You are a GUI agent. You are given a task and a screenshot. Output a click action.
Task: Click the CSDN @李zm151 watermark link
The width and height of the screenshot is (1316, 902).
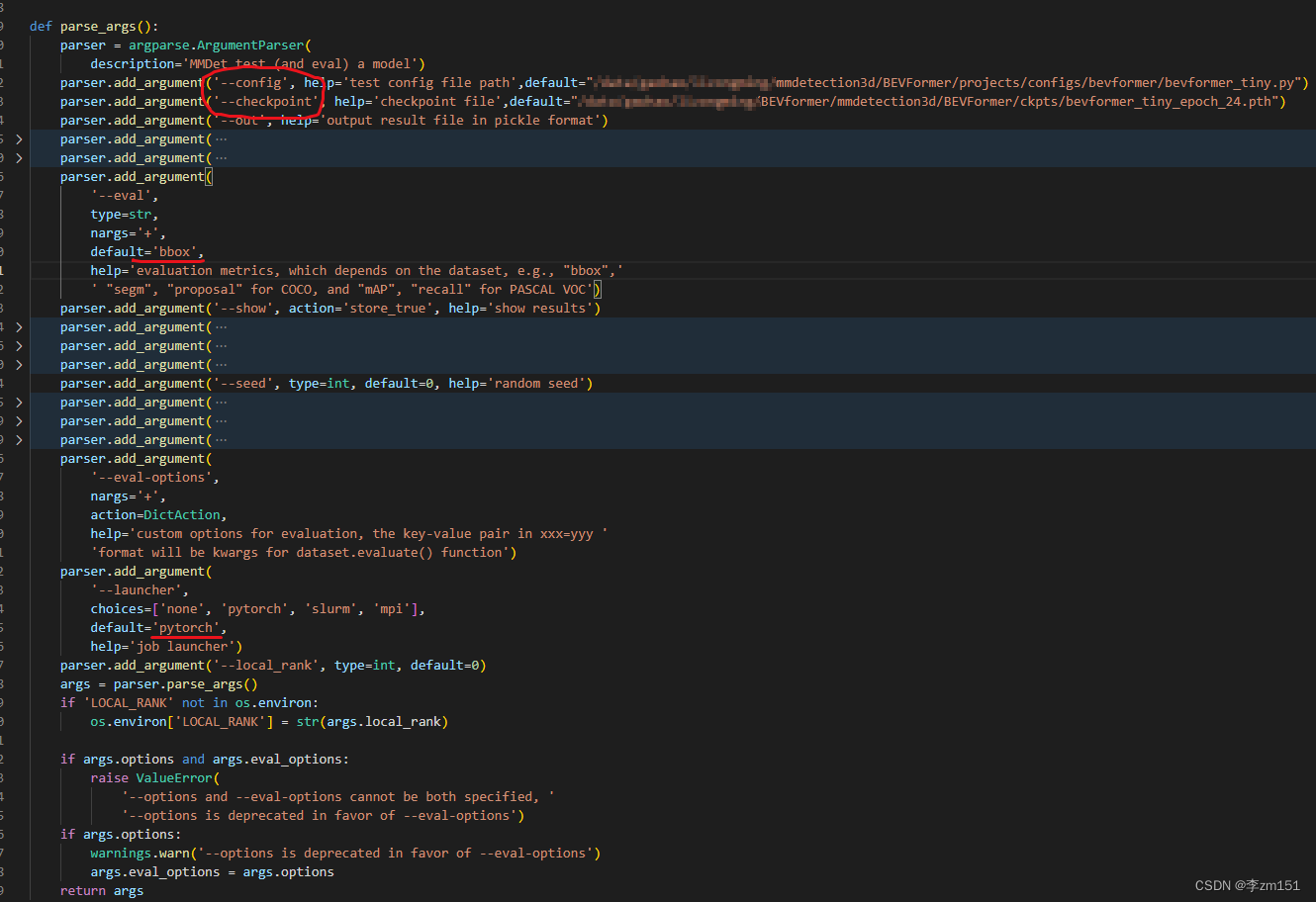pos(1245,885)
